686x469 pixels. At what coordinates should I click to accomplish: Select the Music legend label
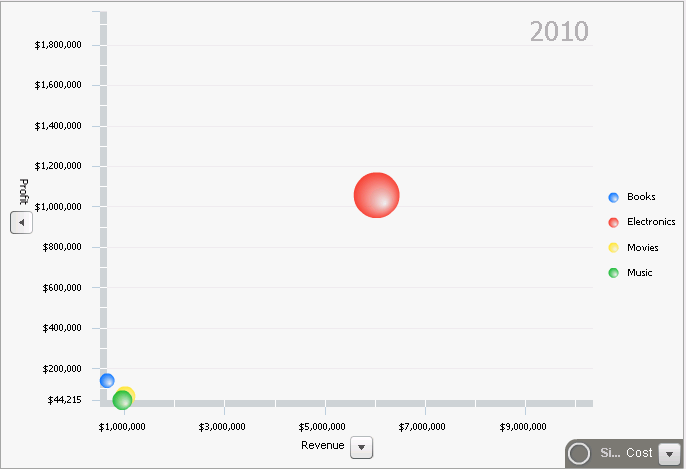(639, 273)
